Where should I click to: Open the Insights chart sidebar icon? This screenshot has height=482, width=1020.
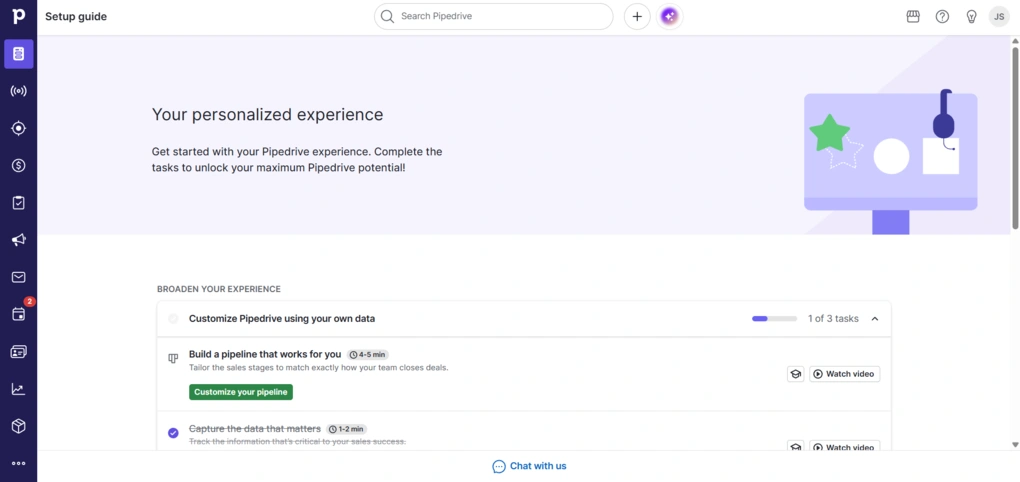click(19, 389)
